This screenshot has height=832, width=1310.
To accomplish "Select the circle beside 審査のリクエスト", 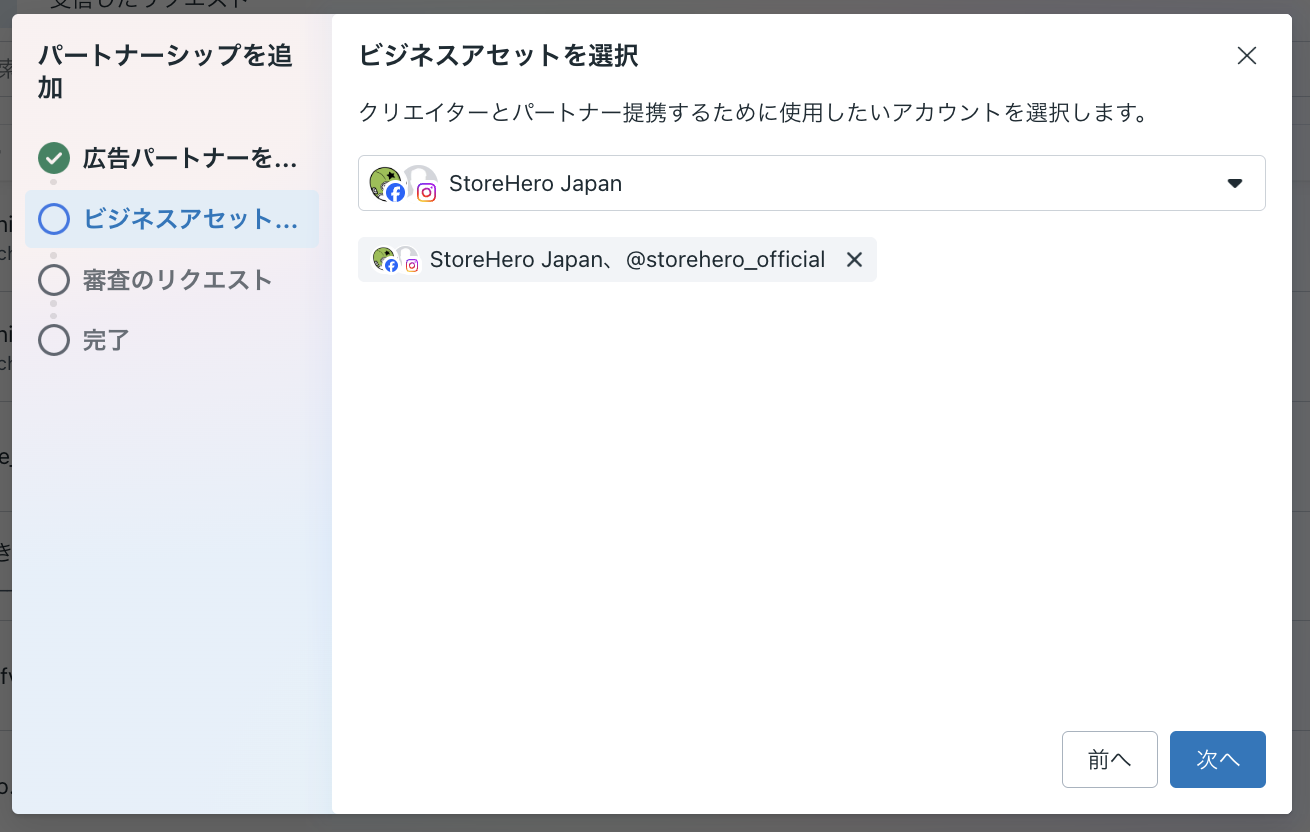I will coord(54,280).
